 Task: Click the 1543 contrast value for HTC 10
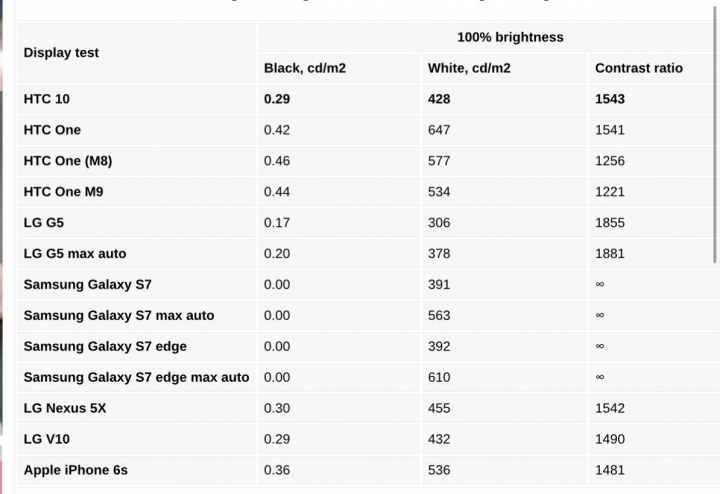click(x=610, y=99)
